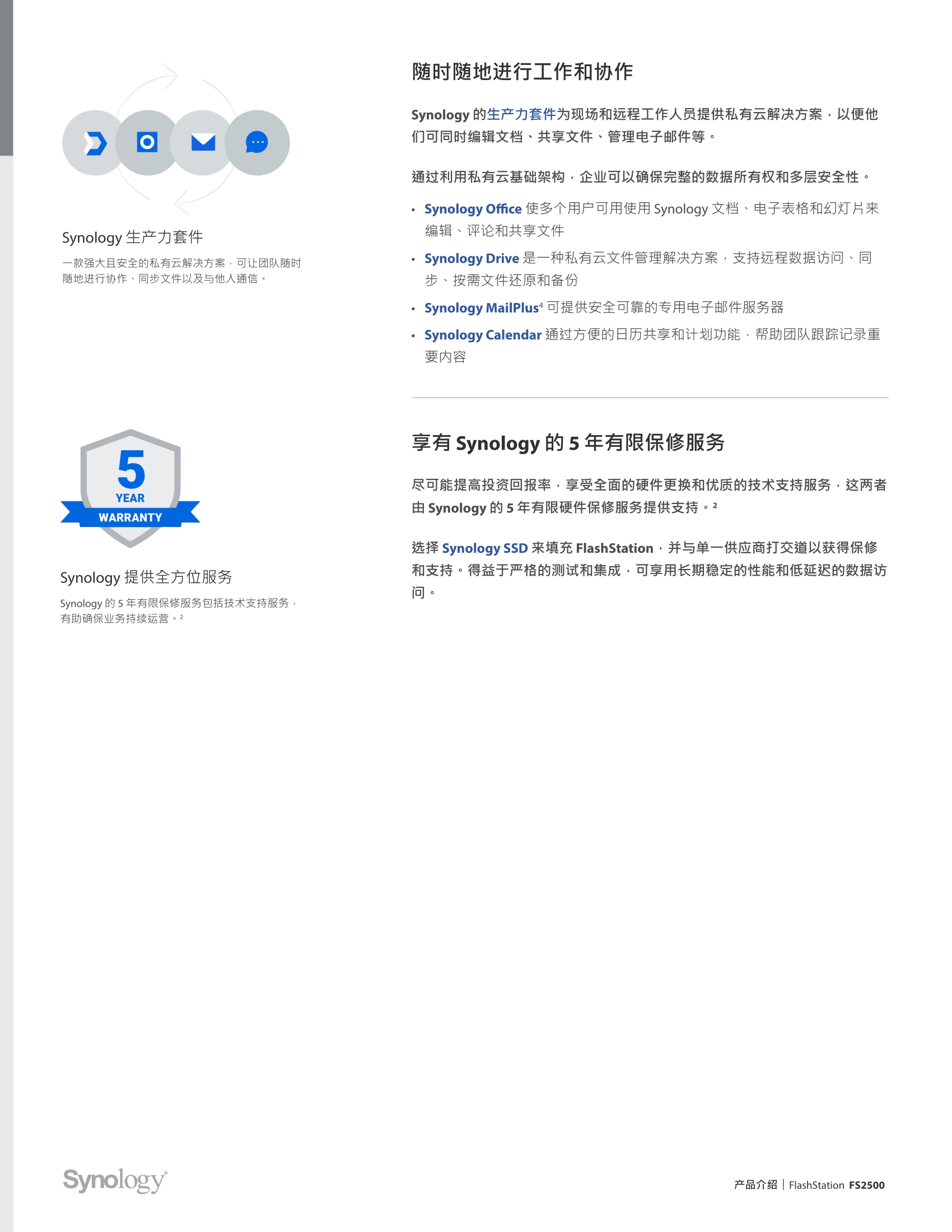
Task: Click the heading 随时随地进行工作和协作
Action: click(522, 72)
